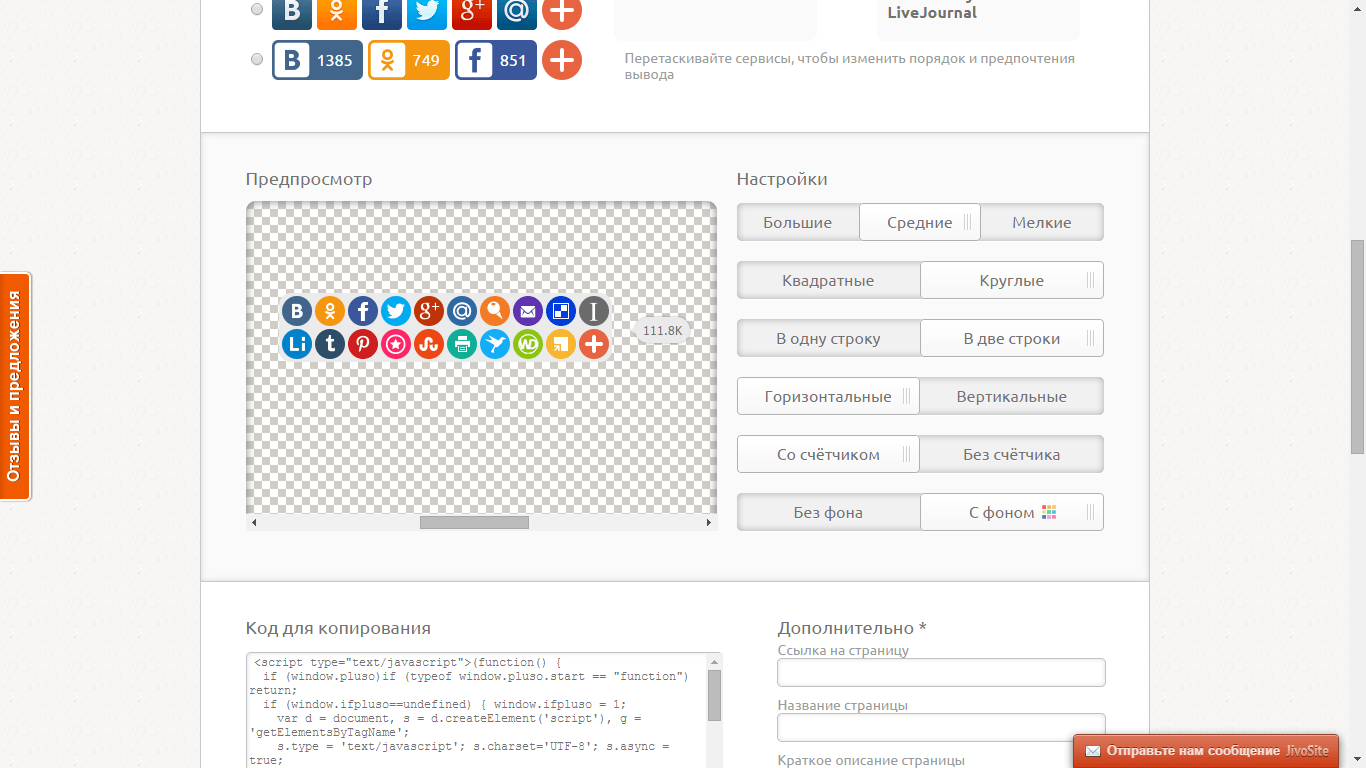Click the red Pinterest icon in the preview
Image resolution: width=1366 pixels, height=768 pixels.
pyautogui.click(x=363, y=344)
